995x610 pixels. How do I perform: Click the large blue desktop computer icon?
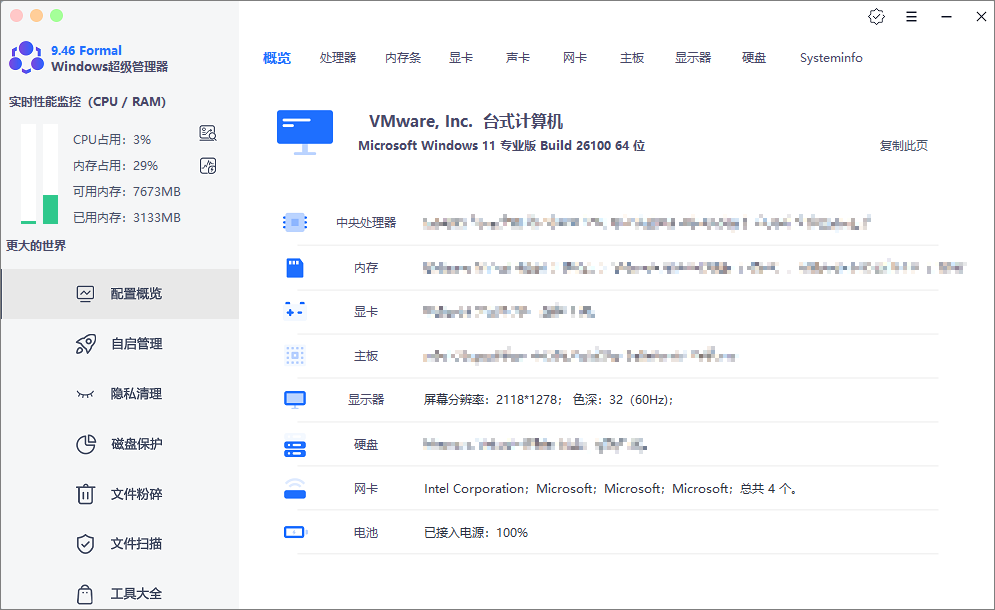coord(305,132)
